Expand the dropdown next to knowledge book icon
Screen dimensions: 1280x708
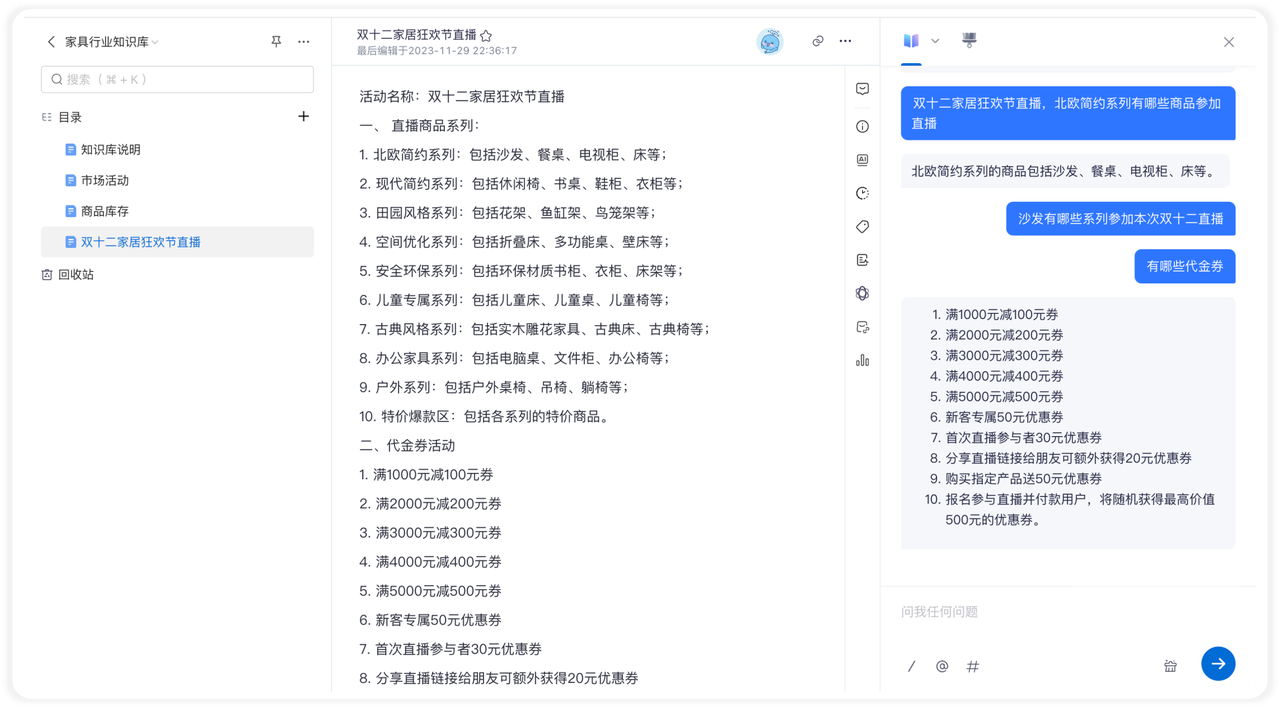(x=935, y=41)
